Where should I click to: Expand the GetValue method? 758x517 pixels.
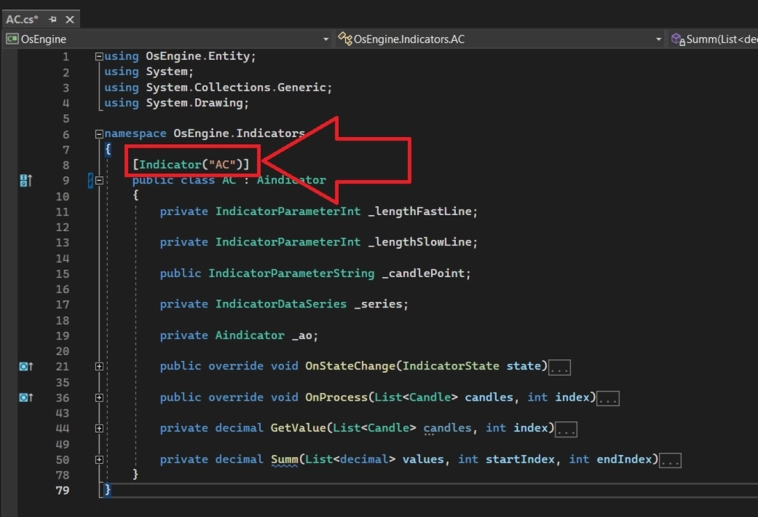(99, 428)
